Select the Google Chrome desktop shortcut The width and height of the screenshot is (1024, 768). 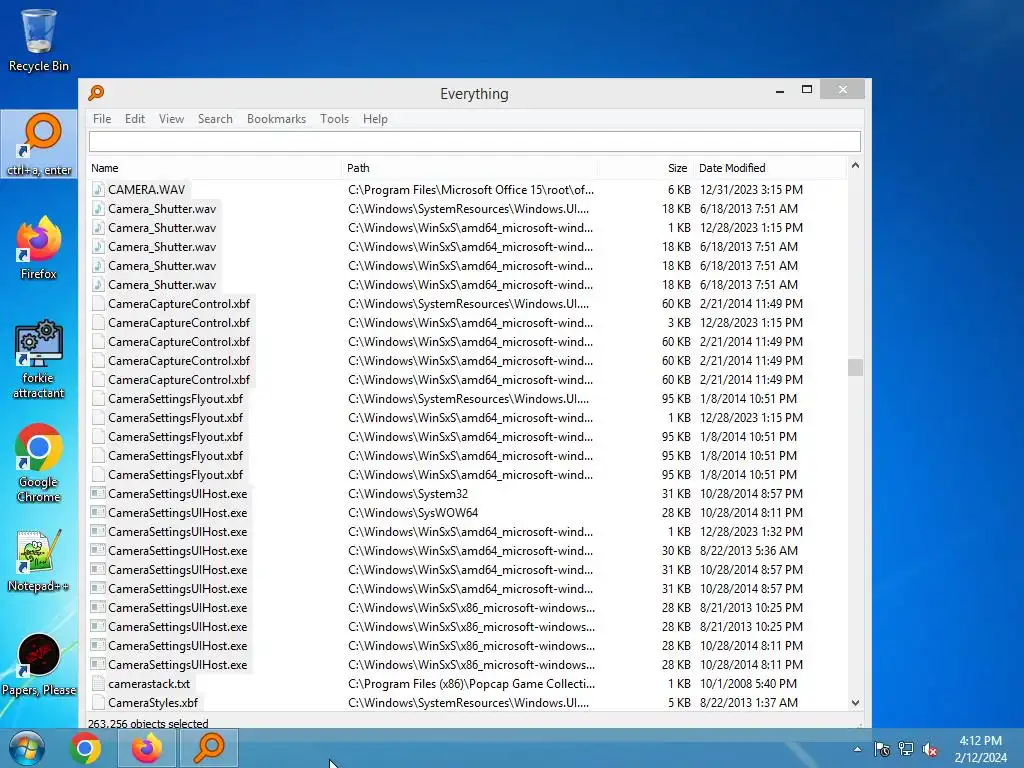click(39, 463)
